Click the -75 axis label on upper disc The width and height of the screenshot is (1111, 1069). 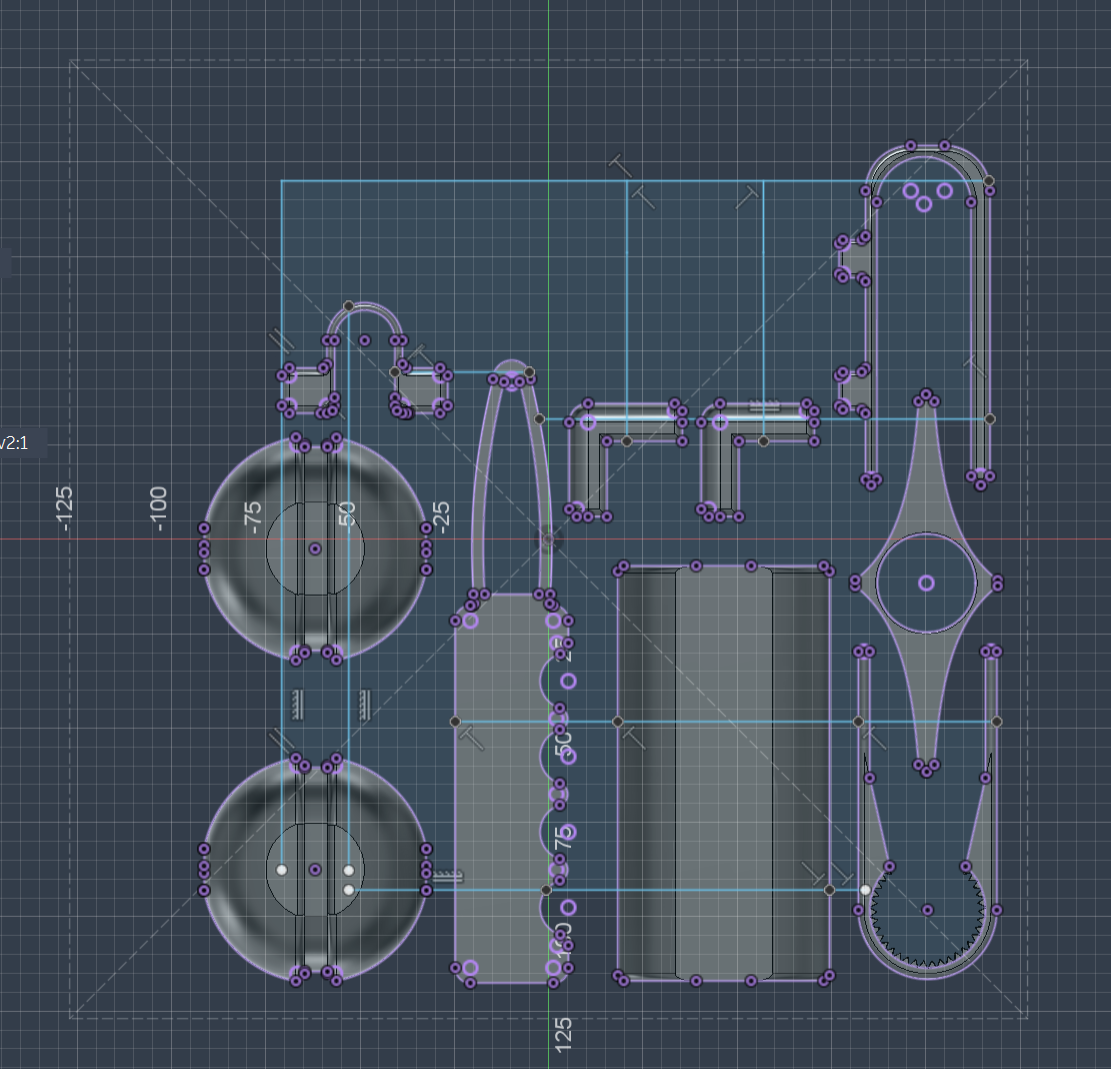pyautogui.click(x=252, y=517)
